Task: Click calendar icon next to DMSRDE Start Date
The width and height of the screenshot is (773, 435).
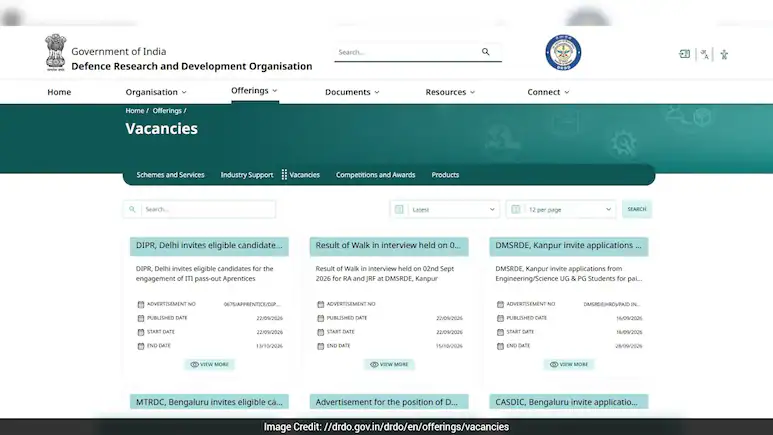Action: point(500,332)
